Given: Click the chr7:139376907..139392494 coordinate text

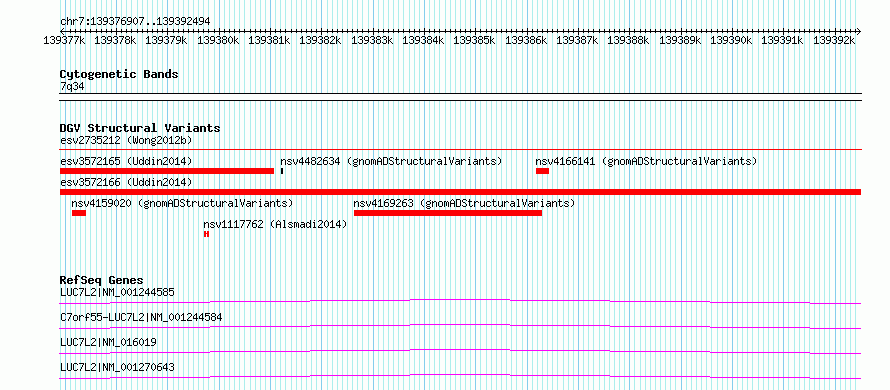Looking at the screenshot, I should coord(135,21).
